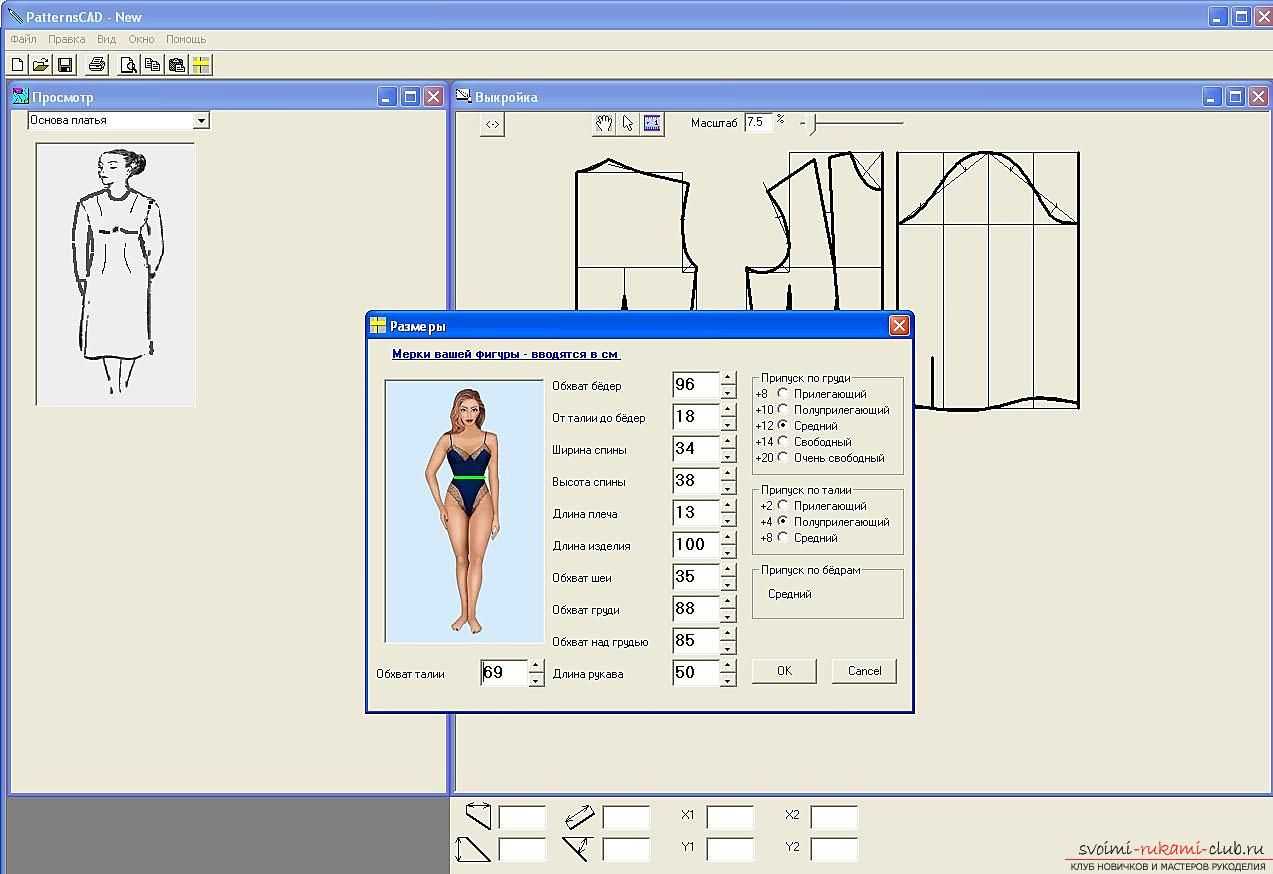Open the Правка menu

pyautogui.click(x=67, y=40)
